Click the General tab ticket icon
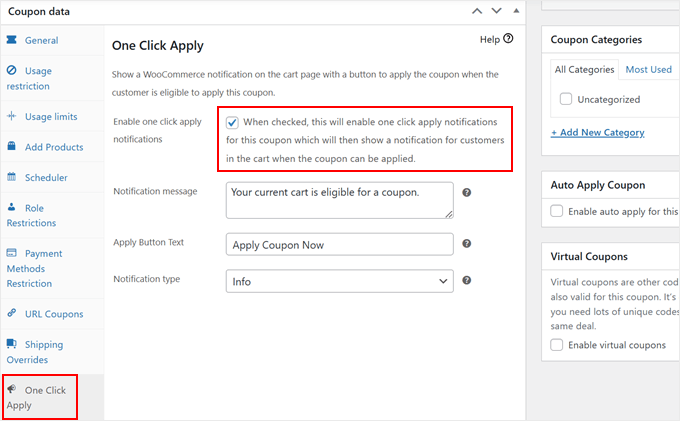 coord(12,40)
